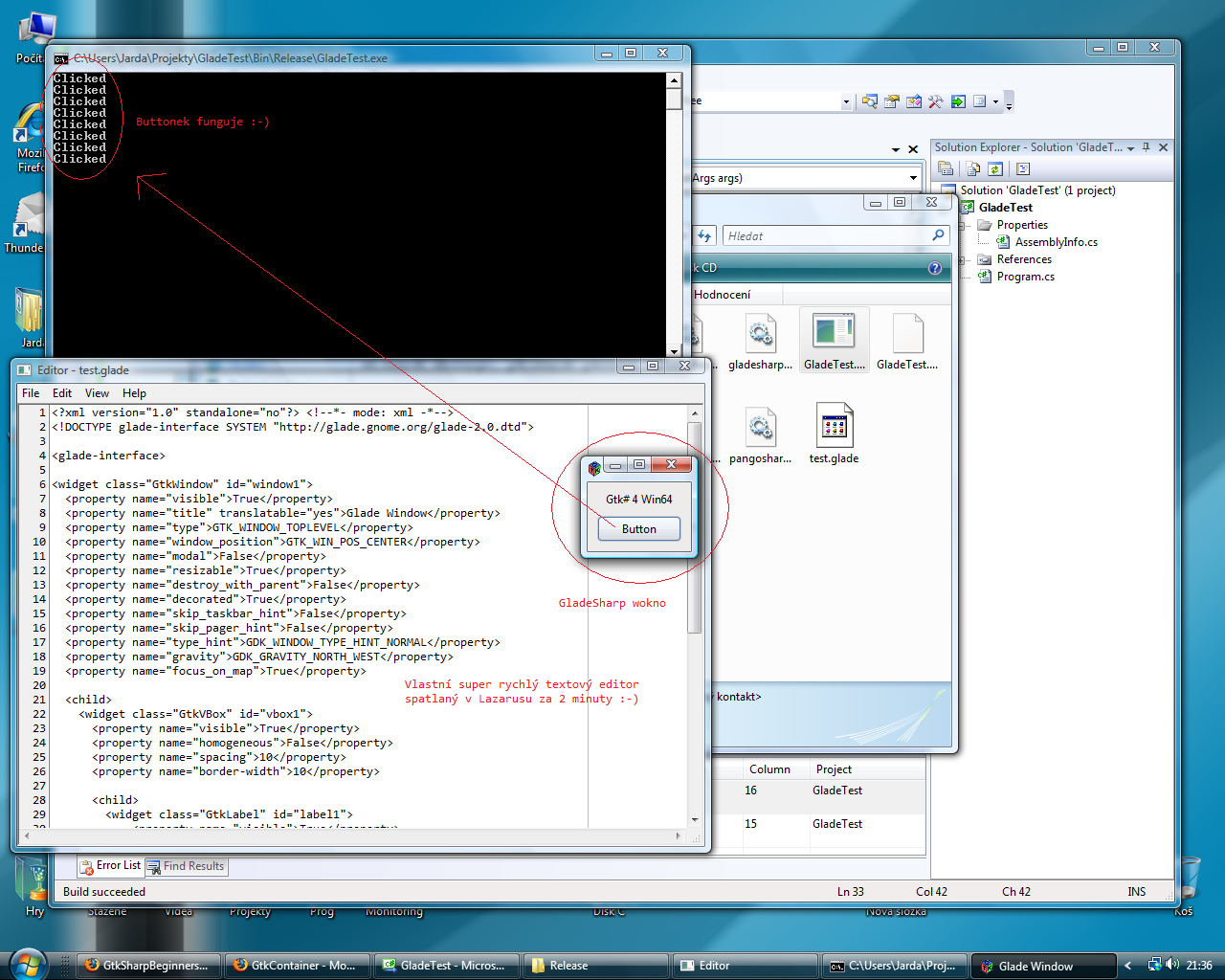
Task: Click the Glade Window title bar system icon
Action: point(594,467)
